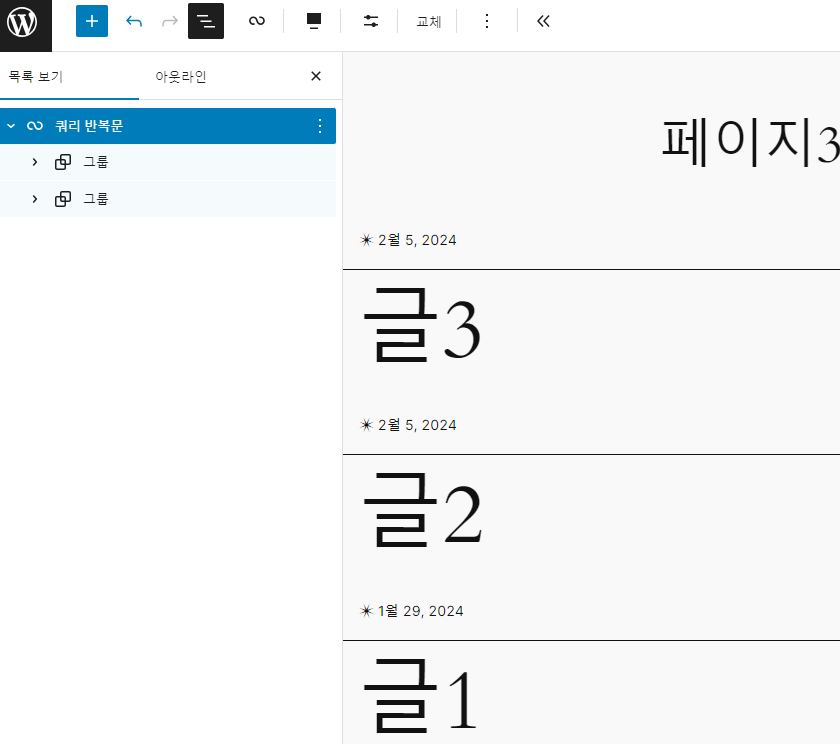The width and height of the screenshot is (840, 744).
Task: Close the list view panel
Action: pos(316,76)
